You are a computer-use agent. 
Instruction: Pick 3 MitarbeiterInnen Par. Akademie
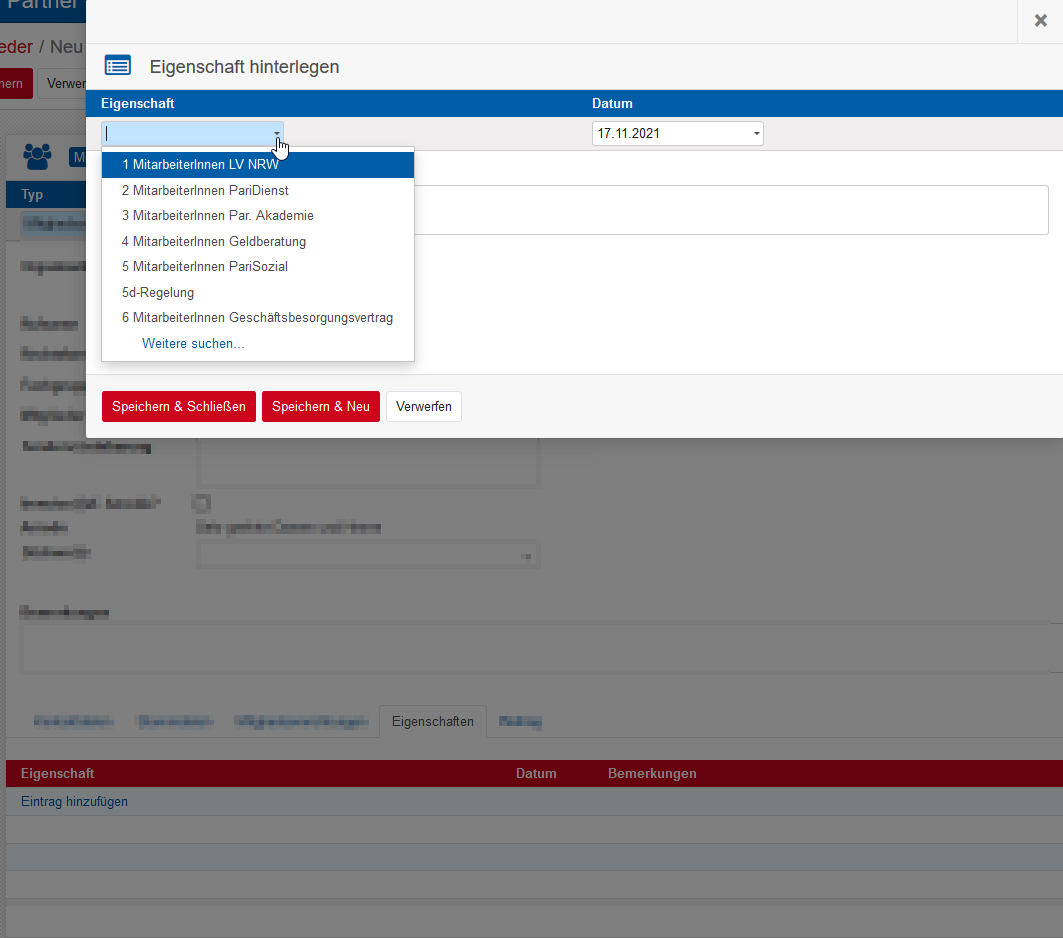tap(217, 215)
